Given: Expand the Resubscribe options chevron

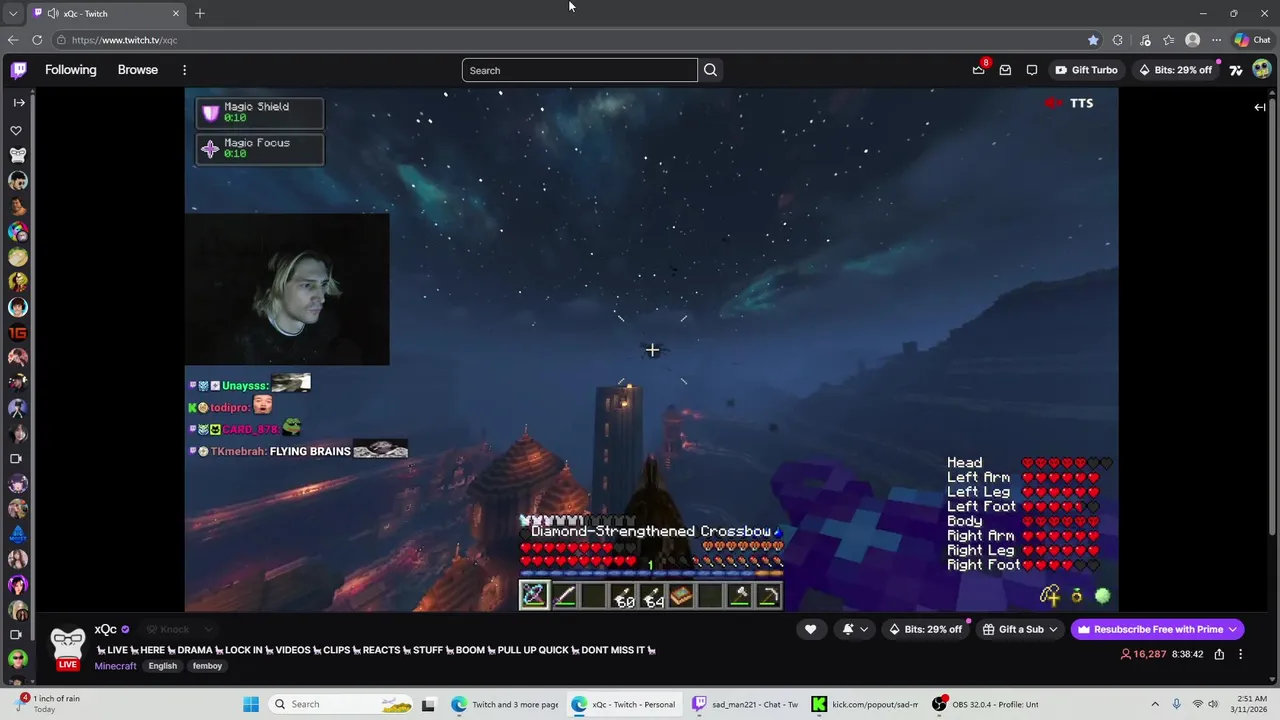Looking at the screenshot, I should click(x=1233, y=630).
